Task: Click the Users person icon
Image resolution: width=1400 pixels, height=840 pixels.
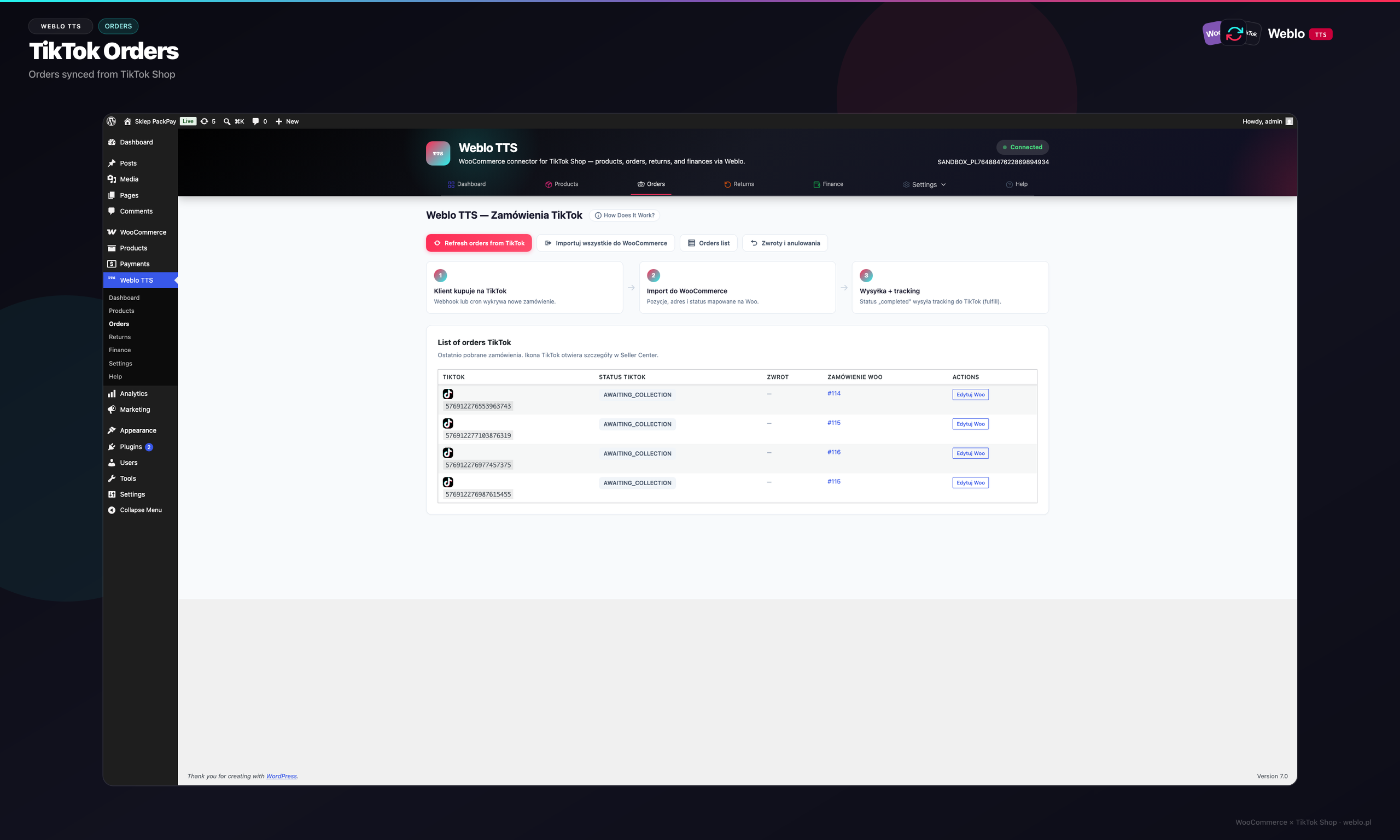Action: [x=112, y=463]
